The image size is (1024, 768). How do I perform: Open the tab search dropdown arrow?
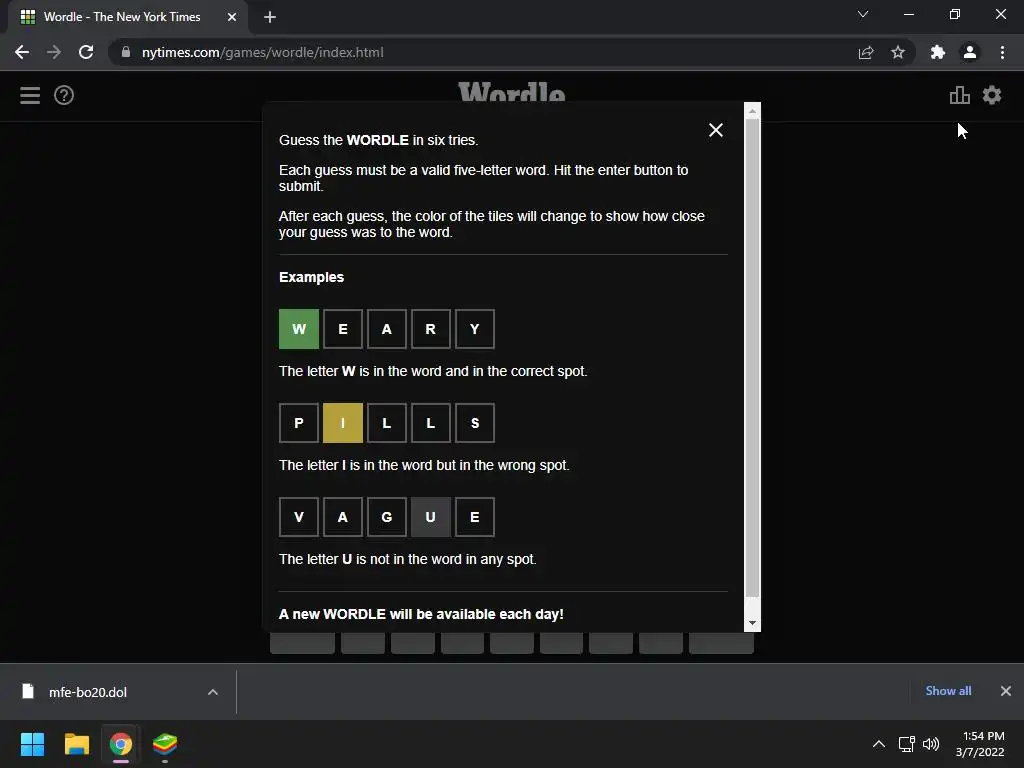point(863,14)
